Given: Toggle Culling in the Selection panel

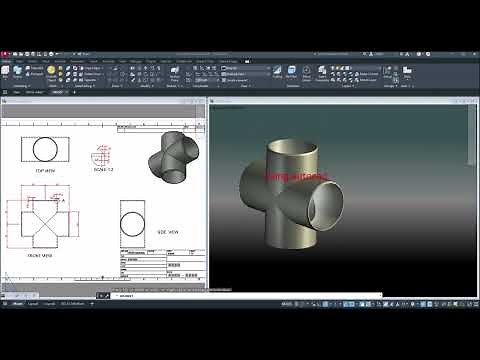Looking at the screenshot, I should (x=277, y=72).
